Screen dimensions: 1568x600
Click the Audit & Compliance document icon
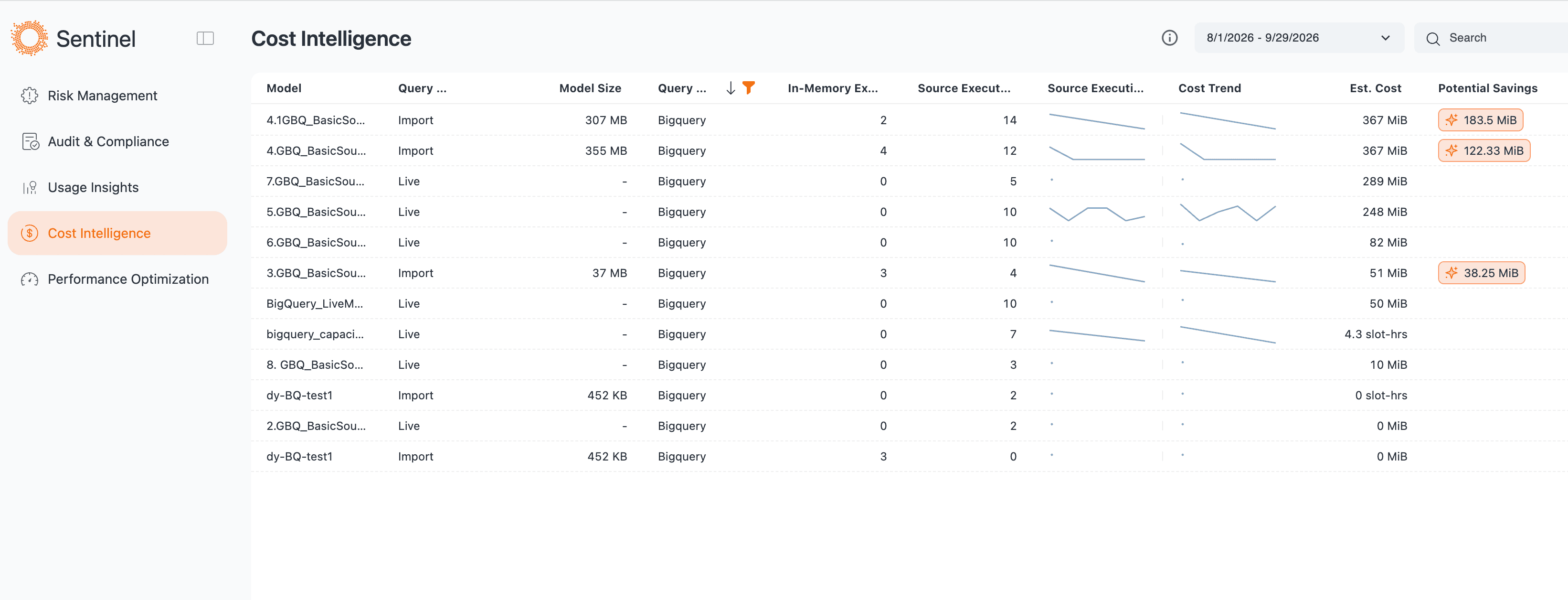[x=30, y=141]
